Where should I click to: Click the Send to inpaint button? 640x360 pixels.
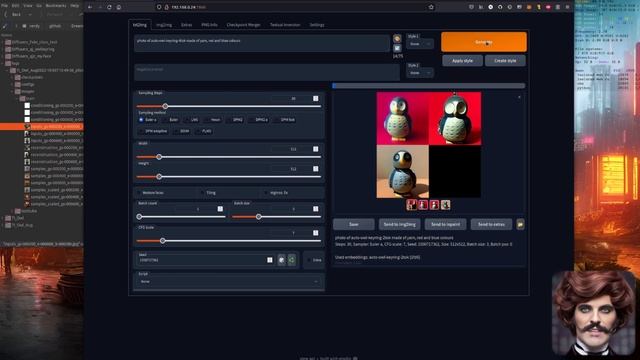click(x=445, y=224)
